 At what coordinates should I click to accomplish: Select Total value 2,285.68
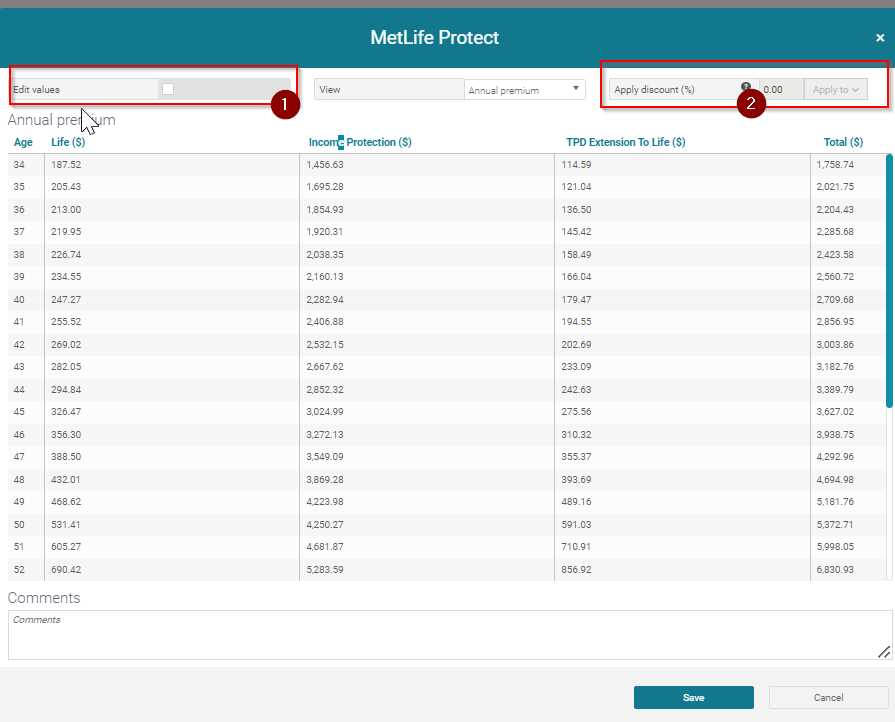point(835,232)
